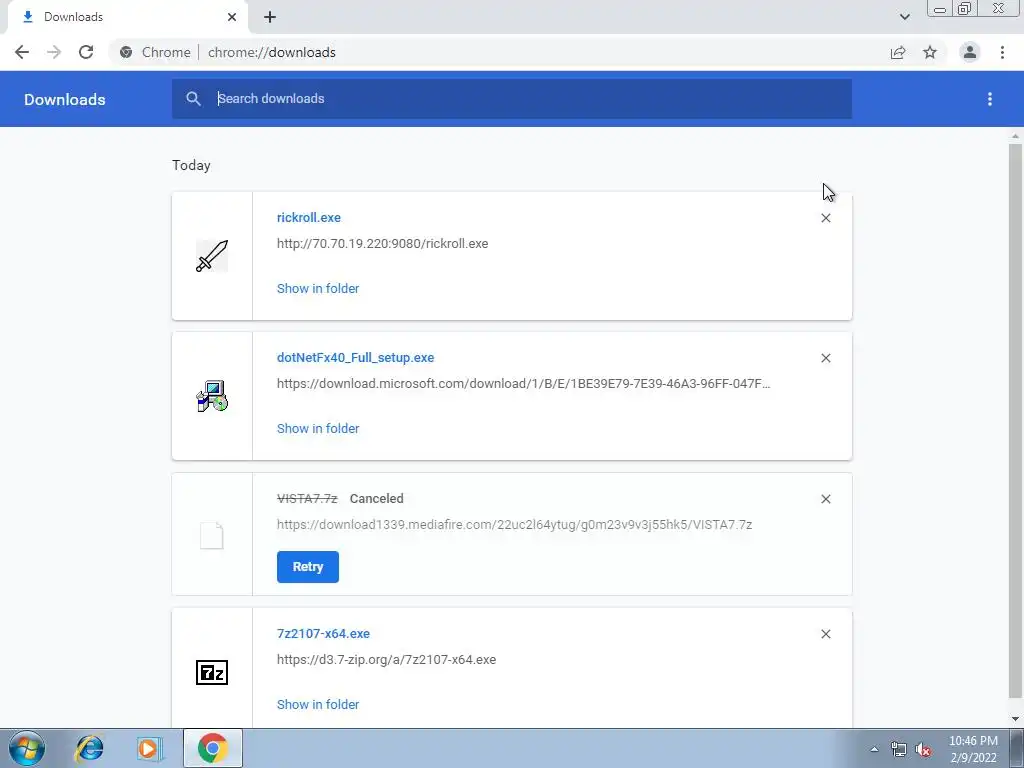Launch Windows Media Player from taskbar
Image resolution: width=1024 pixels, height=768 pixels.
(x=150, y=748)
